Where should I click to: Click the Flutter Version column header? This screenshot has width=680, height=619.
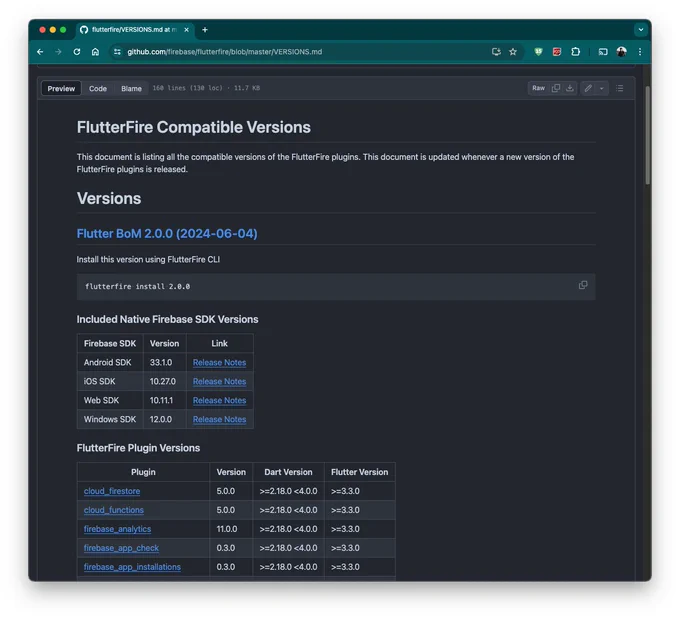point(360,472)
